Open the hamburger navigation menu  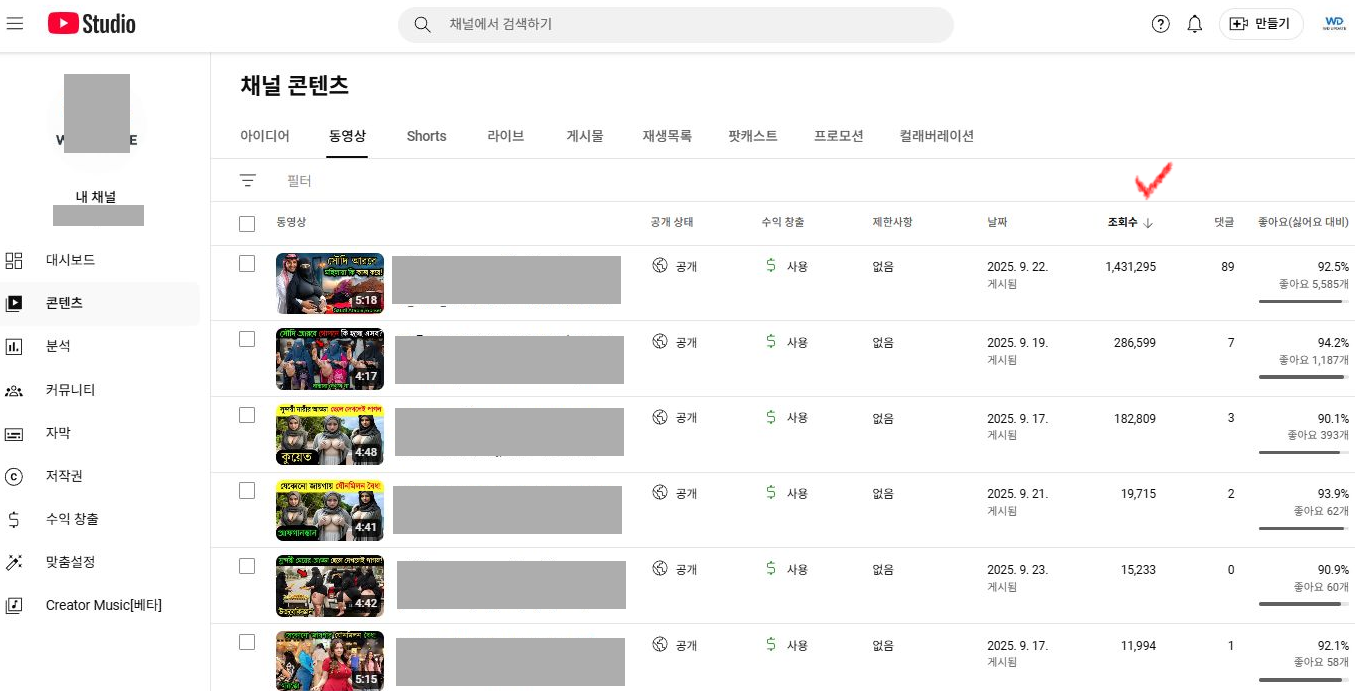[x=15, y=24]
